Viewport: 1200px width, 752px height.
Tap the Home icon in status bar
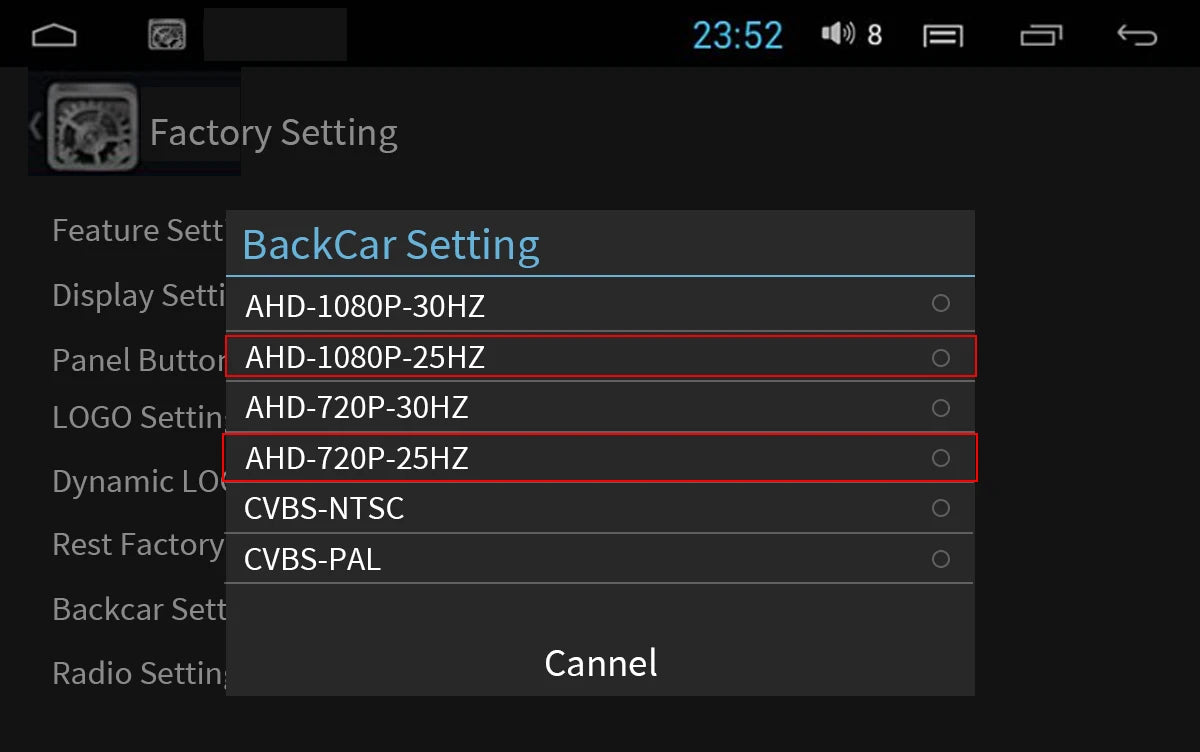(54, 36)
